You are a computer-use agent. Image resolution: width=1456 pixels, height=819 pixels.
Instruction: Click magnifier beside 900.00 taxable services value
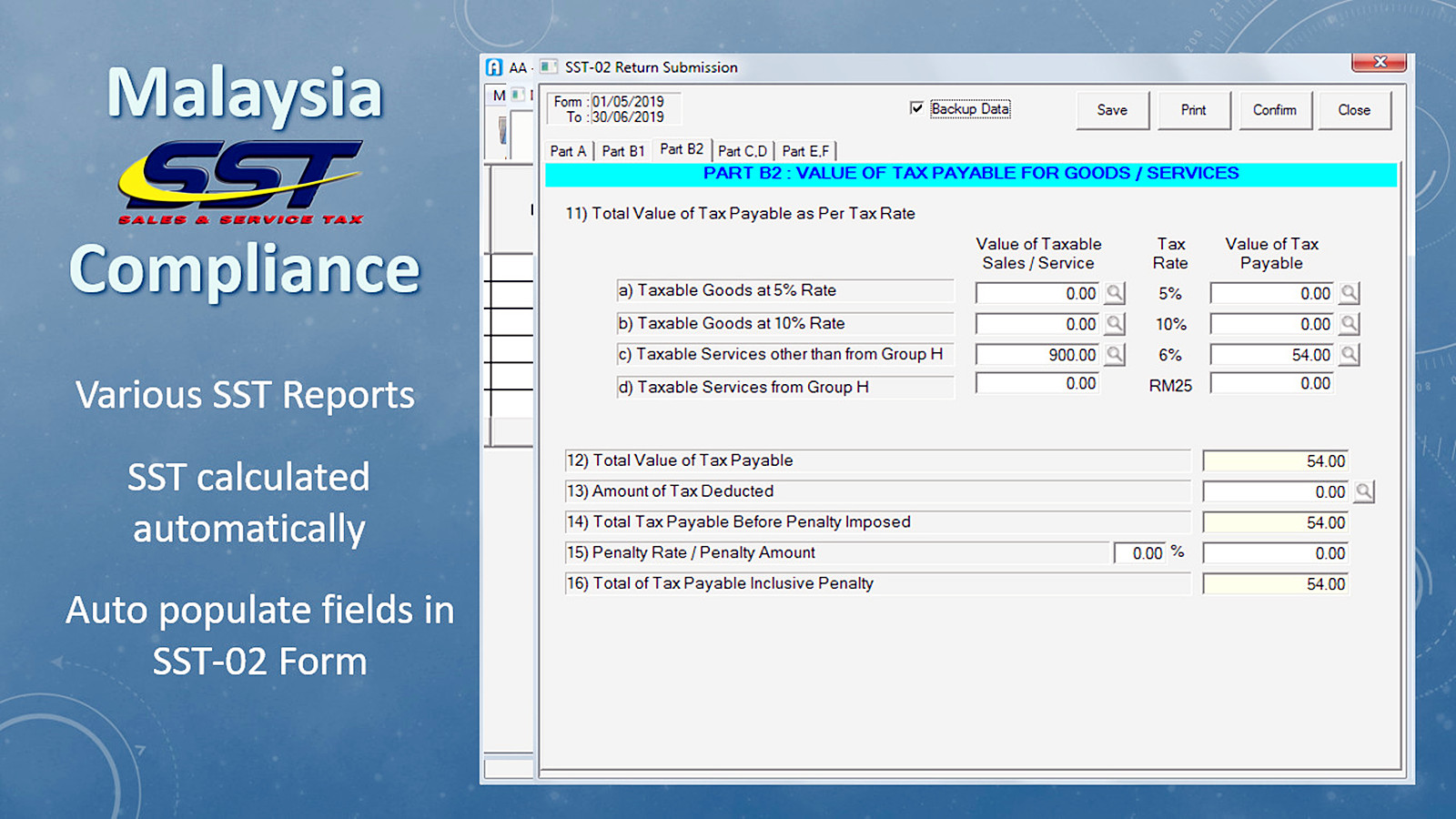click(1115, 354)
